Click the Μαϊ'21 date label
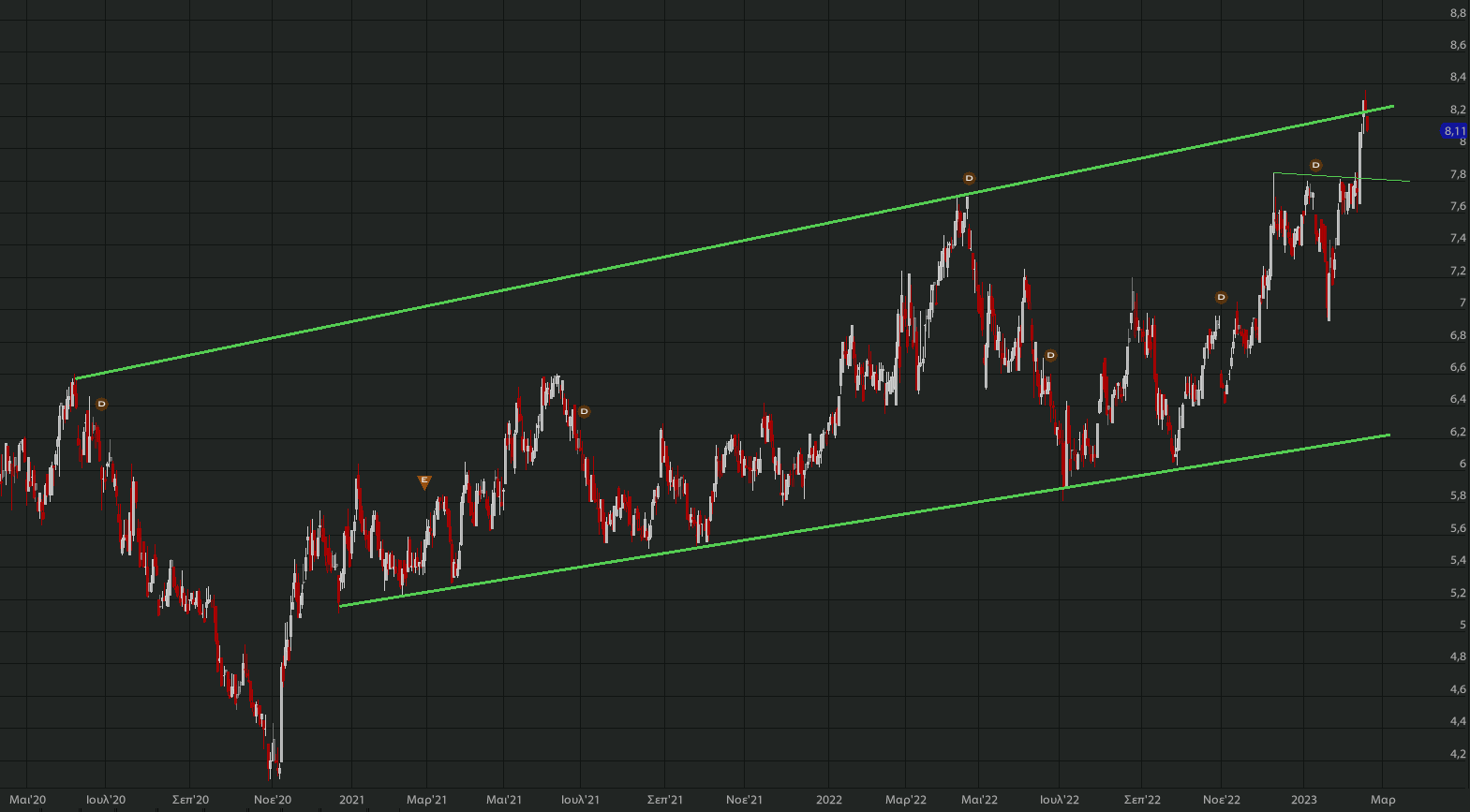The width and height of the screenshot is (1470, 812). click(504, 800)
